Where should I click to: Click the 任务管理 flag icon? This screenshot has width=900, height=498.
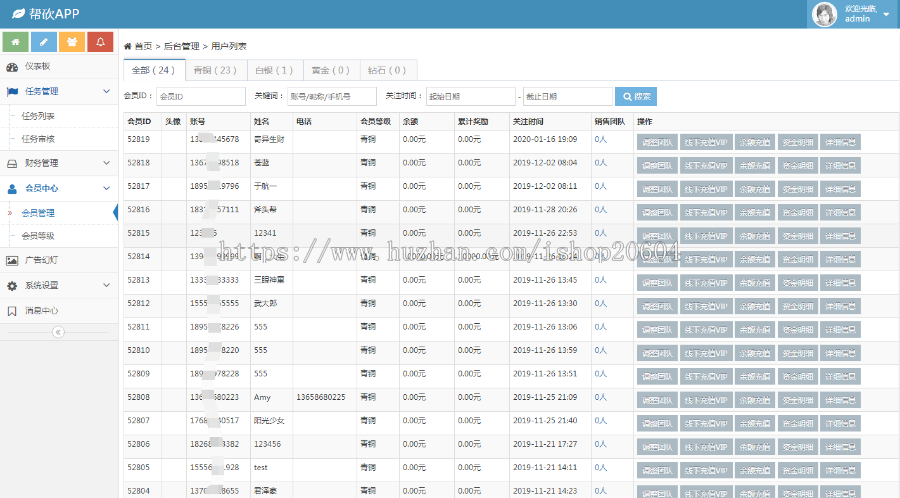click(x=12, y=91)
